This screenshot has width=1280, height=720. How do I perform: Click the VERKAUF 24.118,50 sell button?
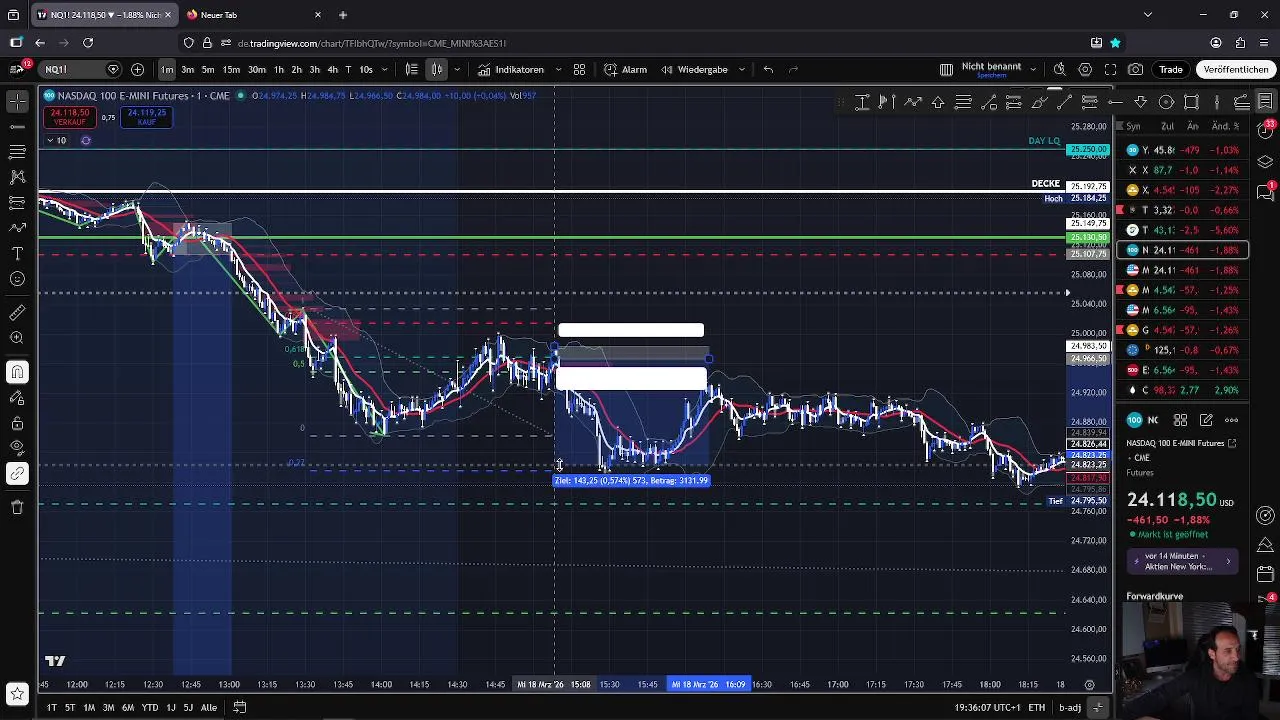click(x=70, y=117)
